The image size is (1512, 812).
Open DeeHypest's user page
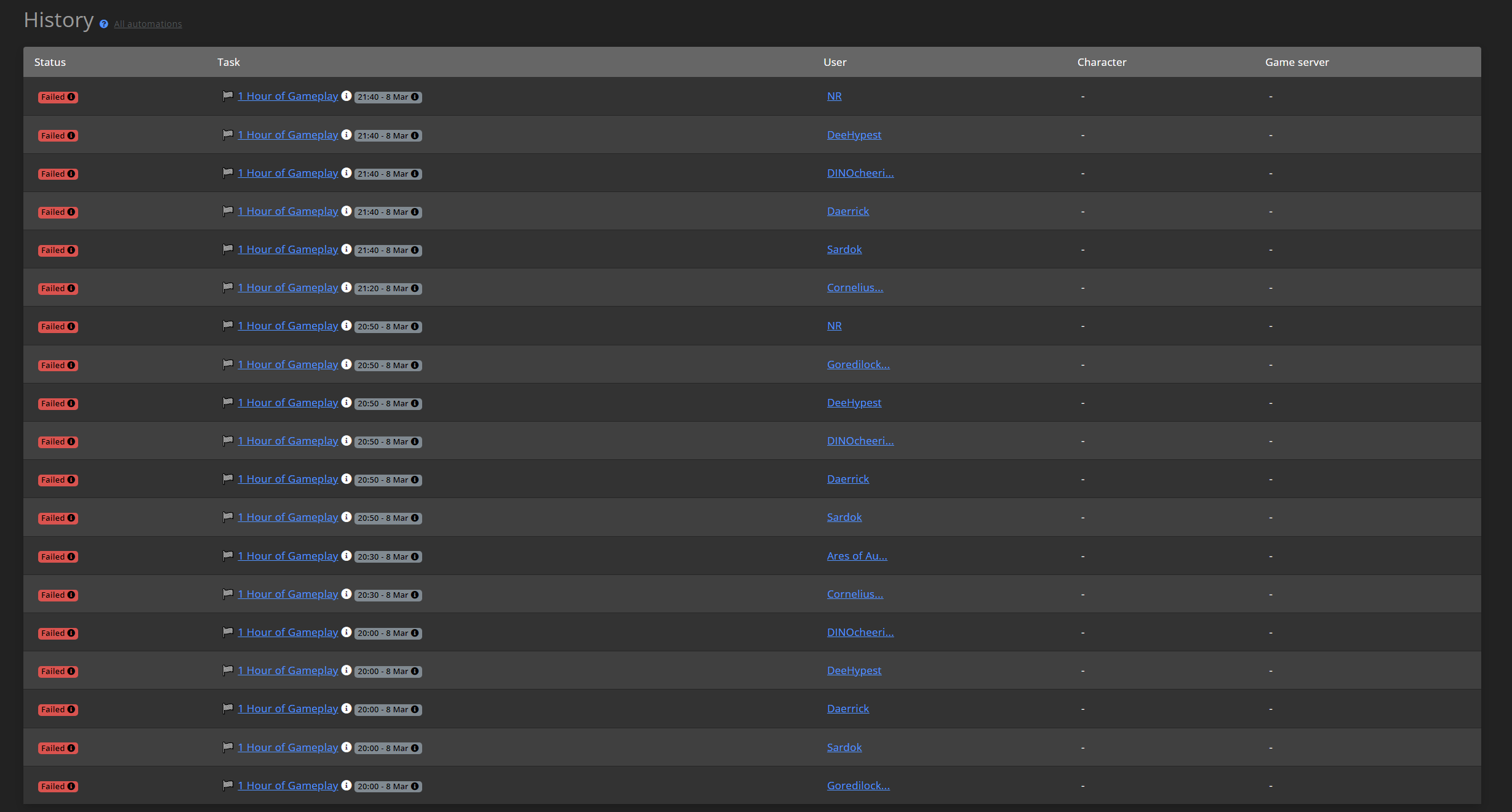click(854, 134)
